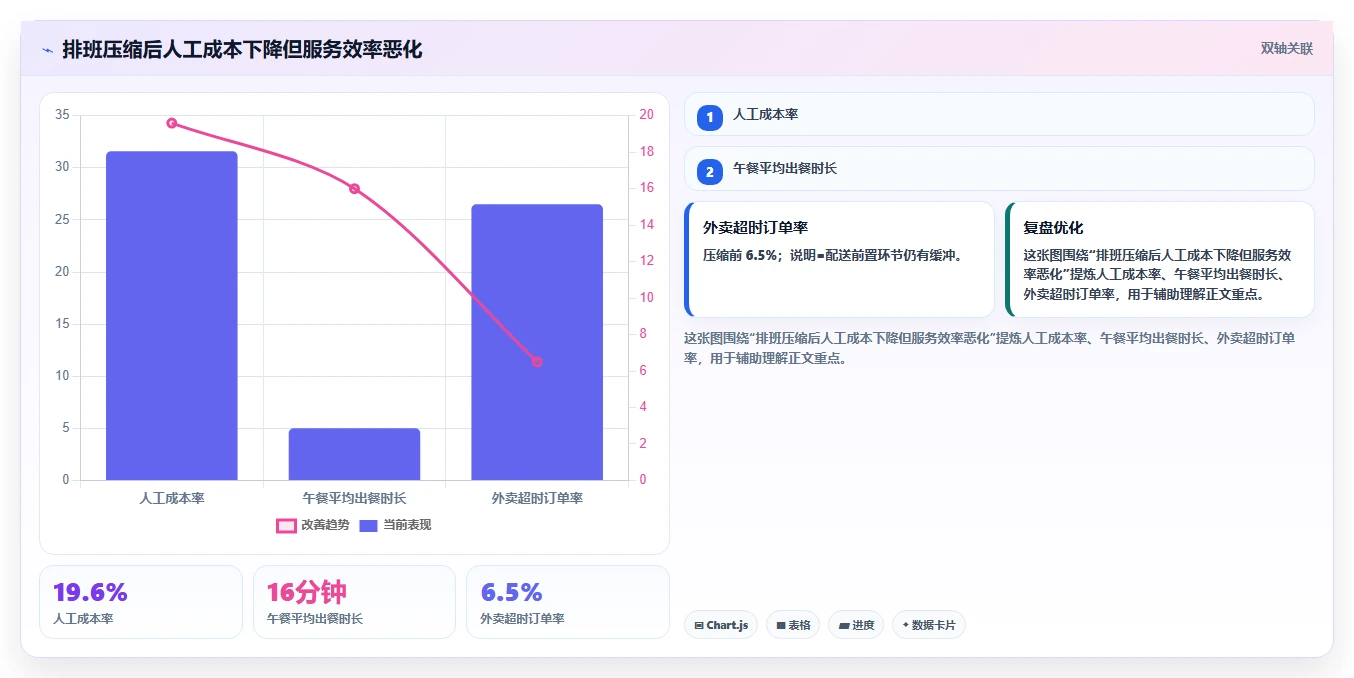Screen dimensions: 1354x678
Task: Click the 外卖超时订单率 x-axis label
Action: (x=537, y=497)
